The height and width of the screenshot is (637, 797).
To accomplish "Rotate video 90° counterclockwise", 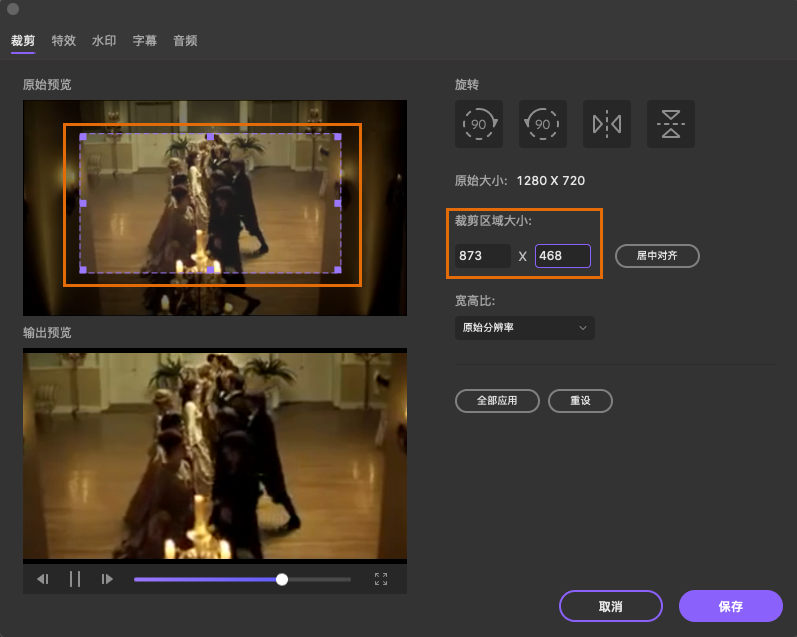I will tap(543, 124).
